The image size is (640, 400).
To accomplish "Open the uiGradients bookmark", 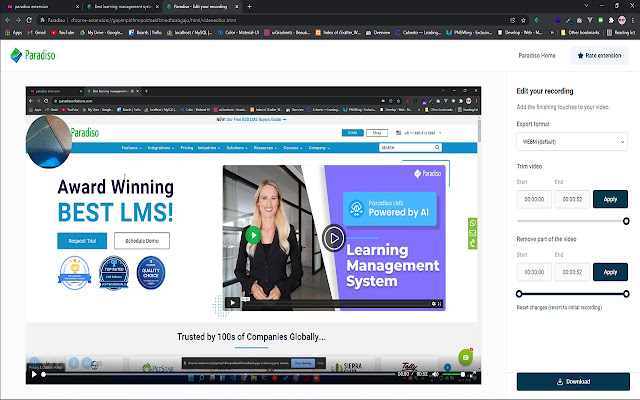I will point(287,32).
